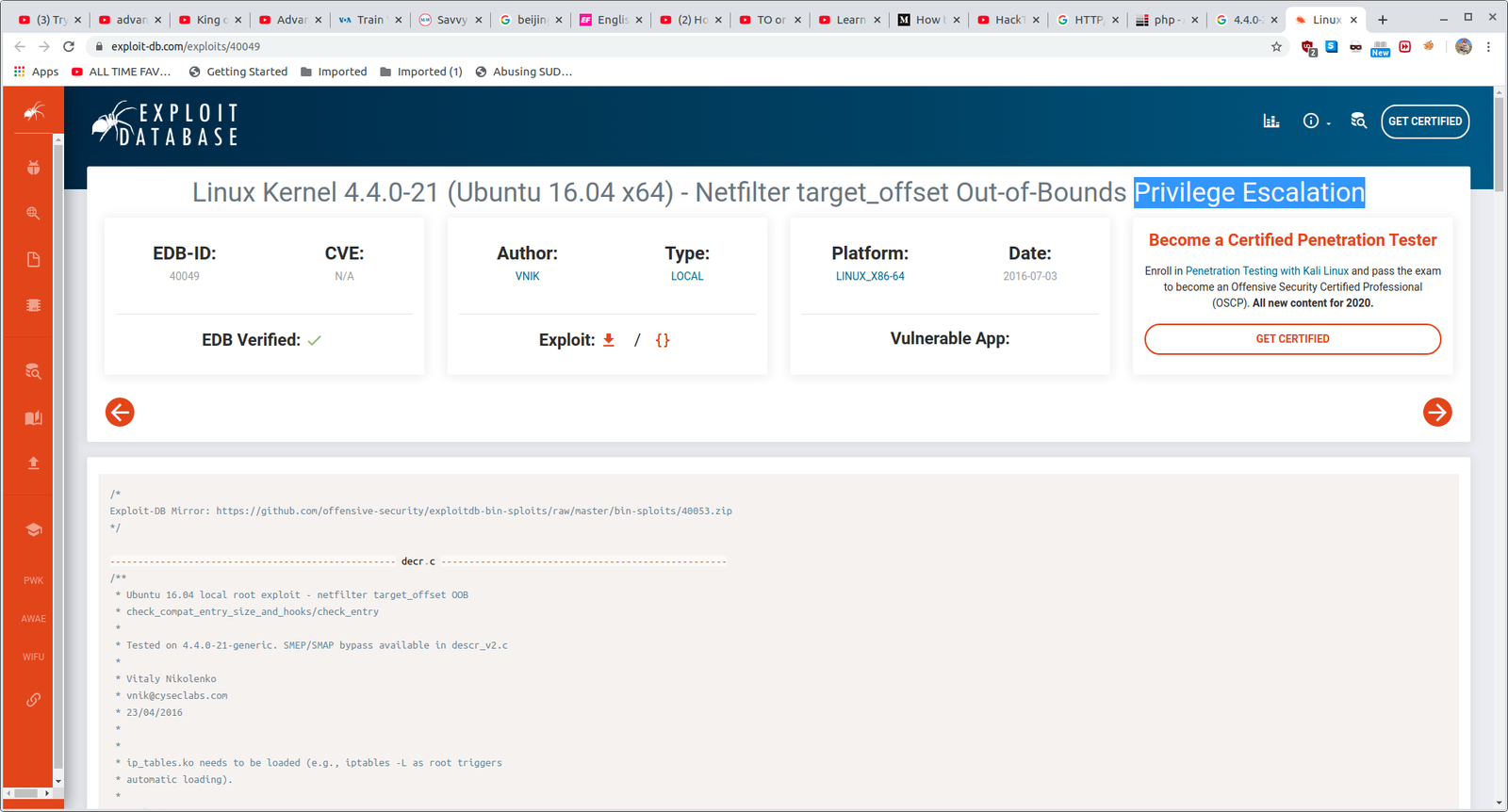Switch to the 'Train' browser tab
The height and width of the screenshot is (812, 1508).
[369, 20]
